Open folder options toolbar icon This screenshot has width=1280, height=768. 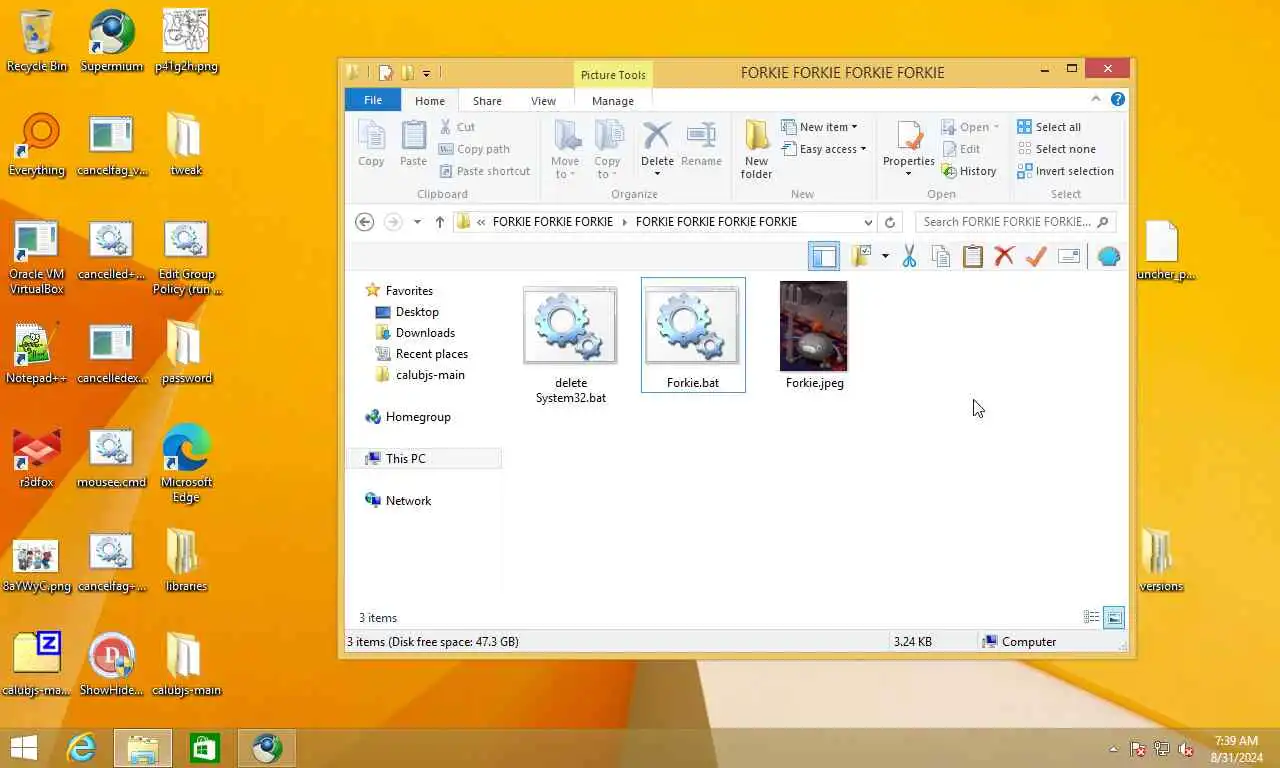click(861, 257)
